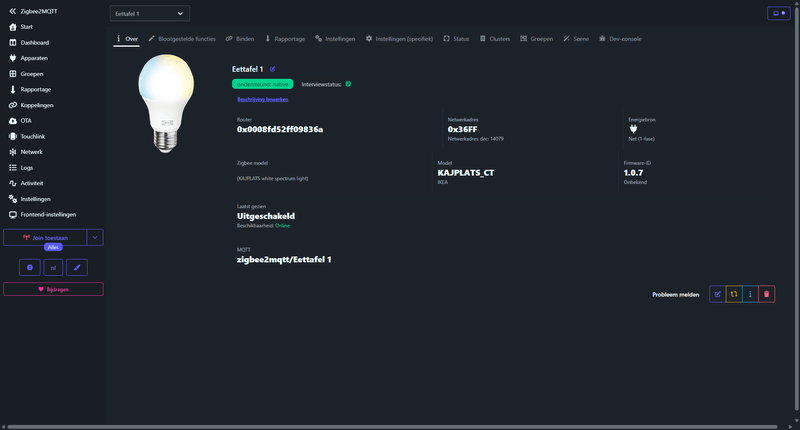Screen dimensions: 800x430
Task: Click the green interview status checkmark
Action: point(348,84)
